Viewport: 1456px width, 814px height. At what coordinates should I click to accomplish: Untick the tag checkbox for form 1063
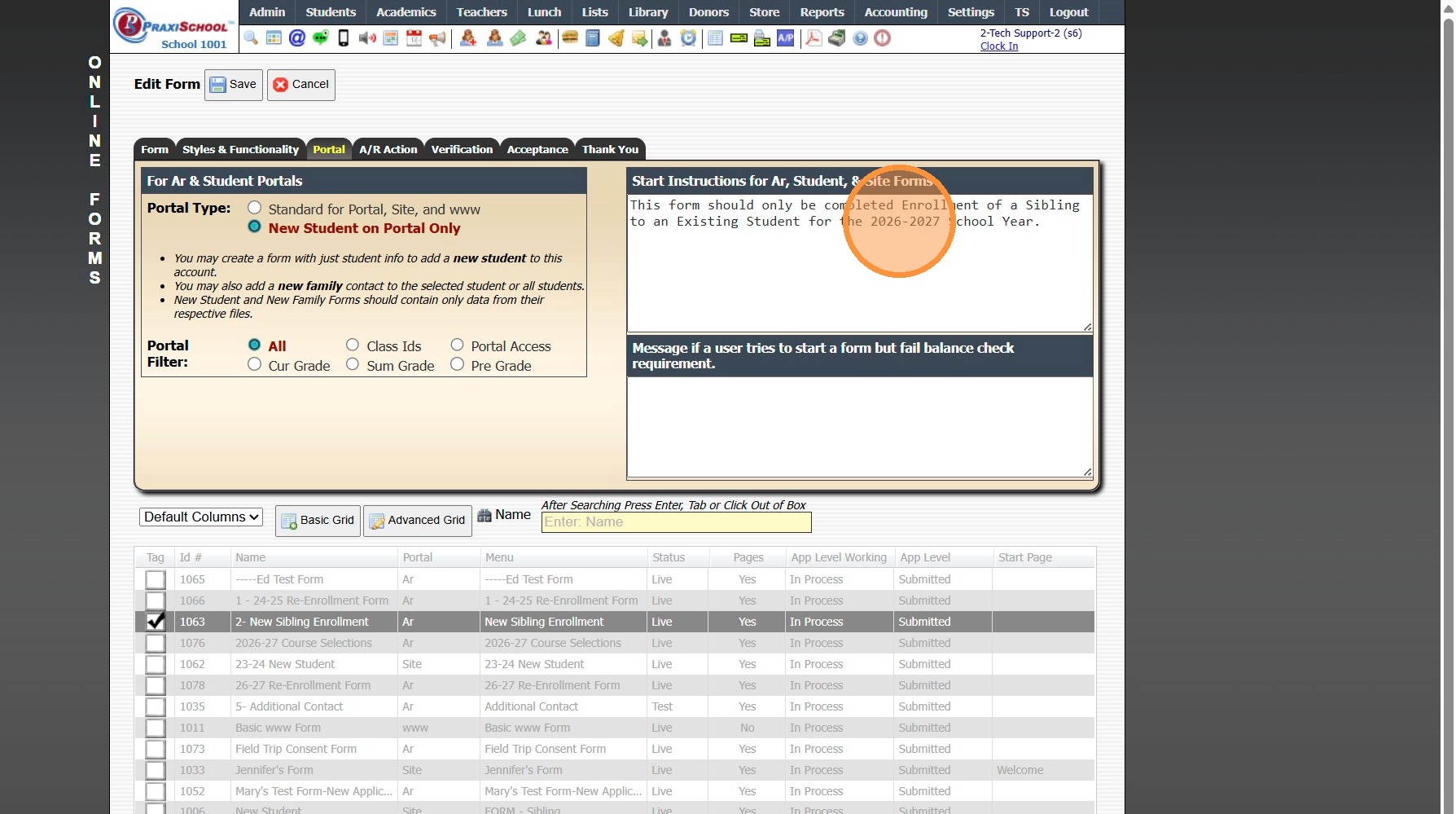coord(156,621)
